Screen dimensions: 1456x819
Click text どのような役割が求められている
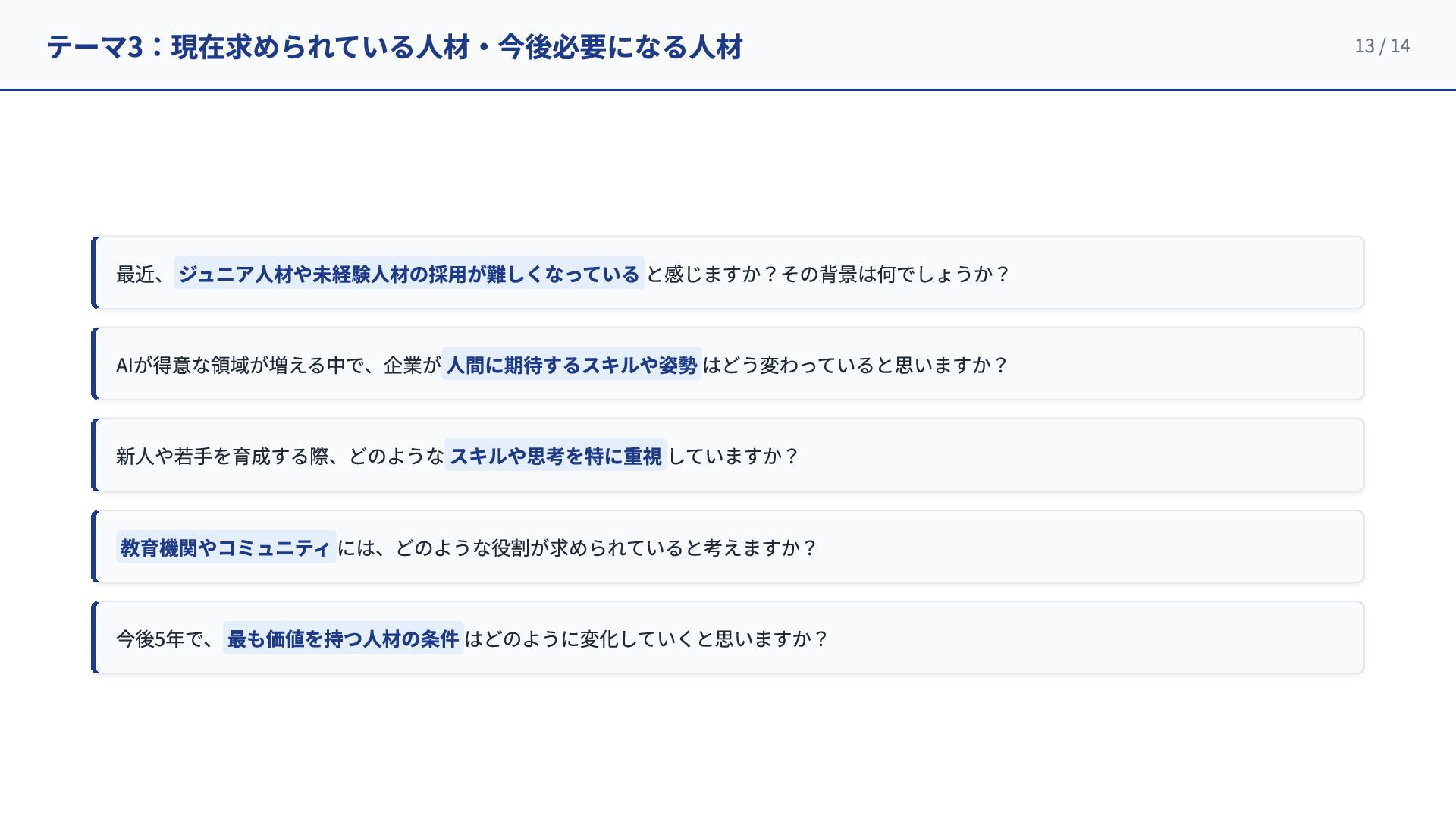(540, 548)
